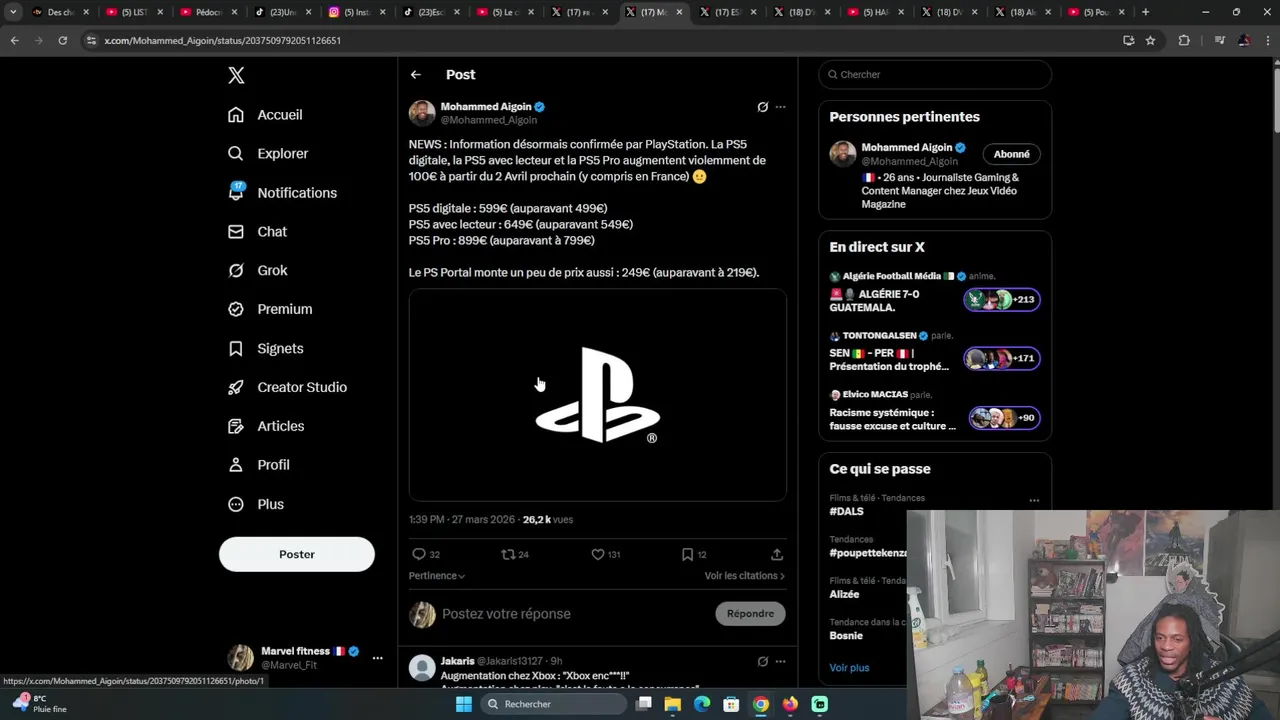Click the browser back arrow
The image size is (1280, 720).
[14, 40]
